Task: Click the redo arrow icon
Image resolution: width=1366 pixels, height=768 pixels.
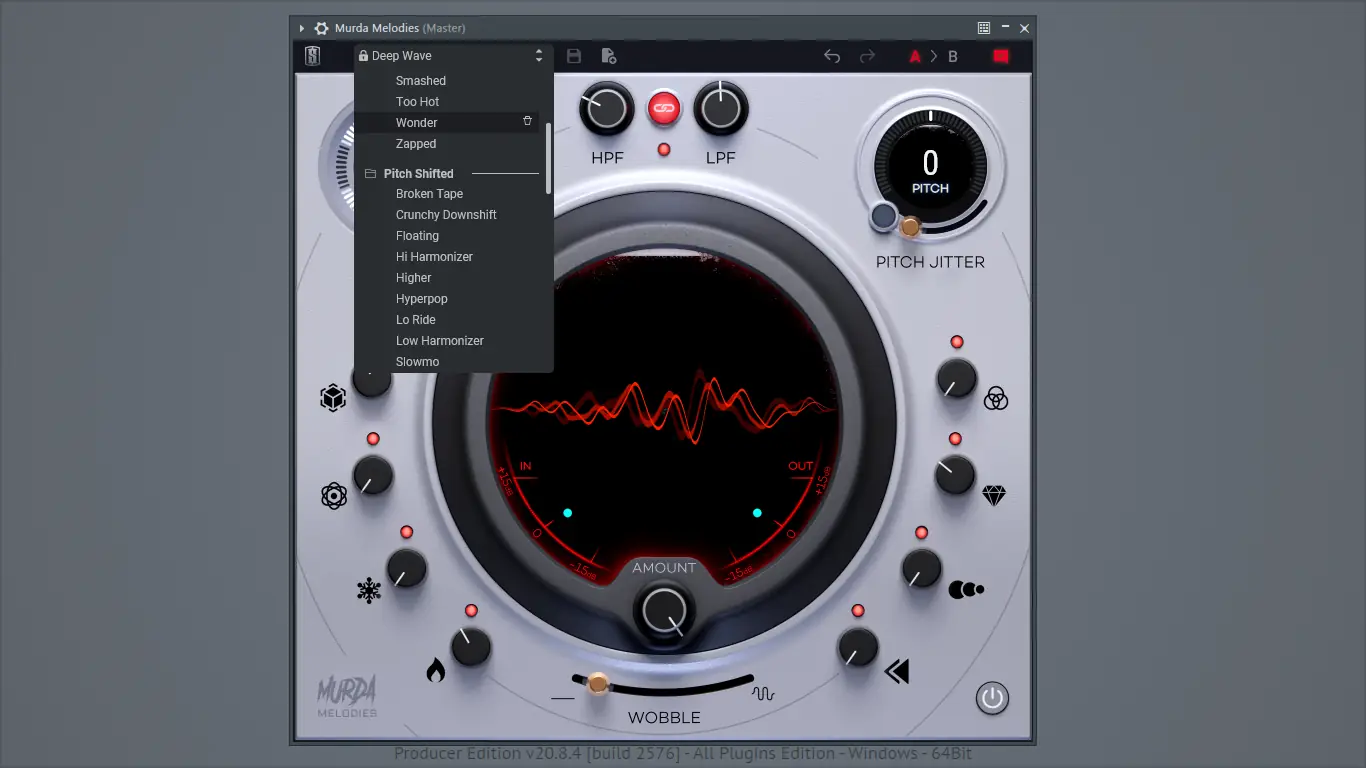Action: tap(867, 56)
